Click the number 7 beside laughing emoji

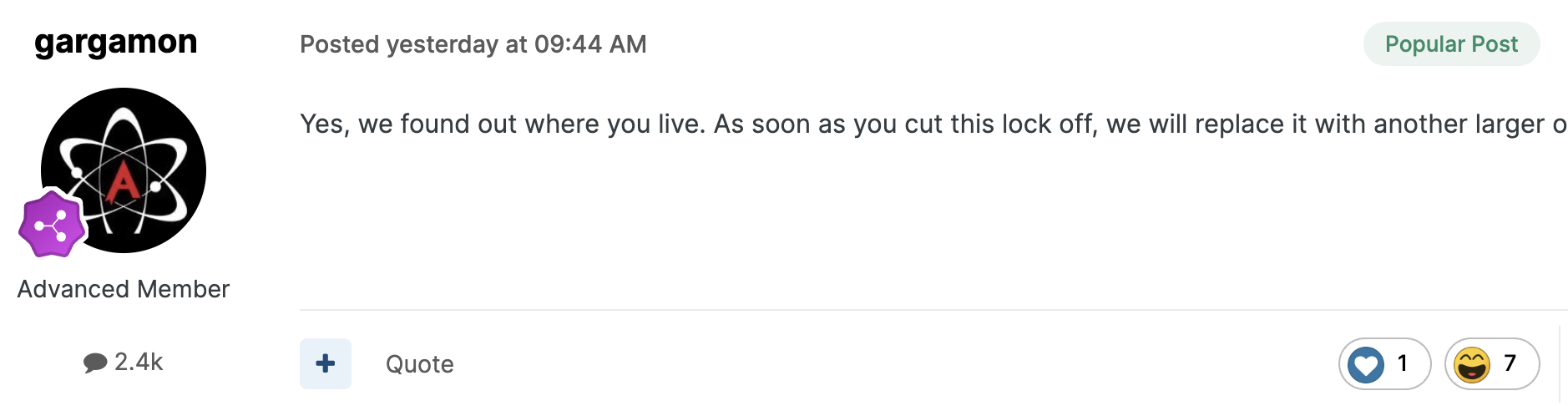[x=1510, y=363]
